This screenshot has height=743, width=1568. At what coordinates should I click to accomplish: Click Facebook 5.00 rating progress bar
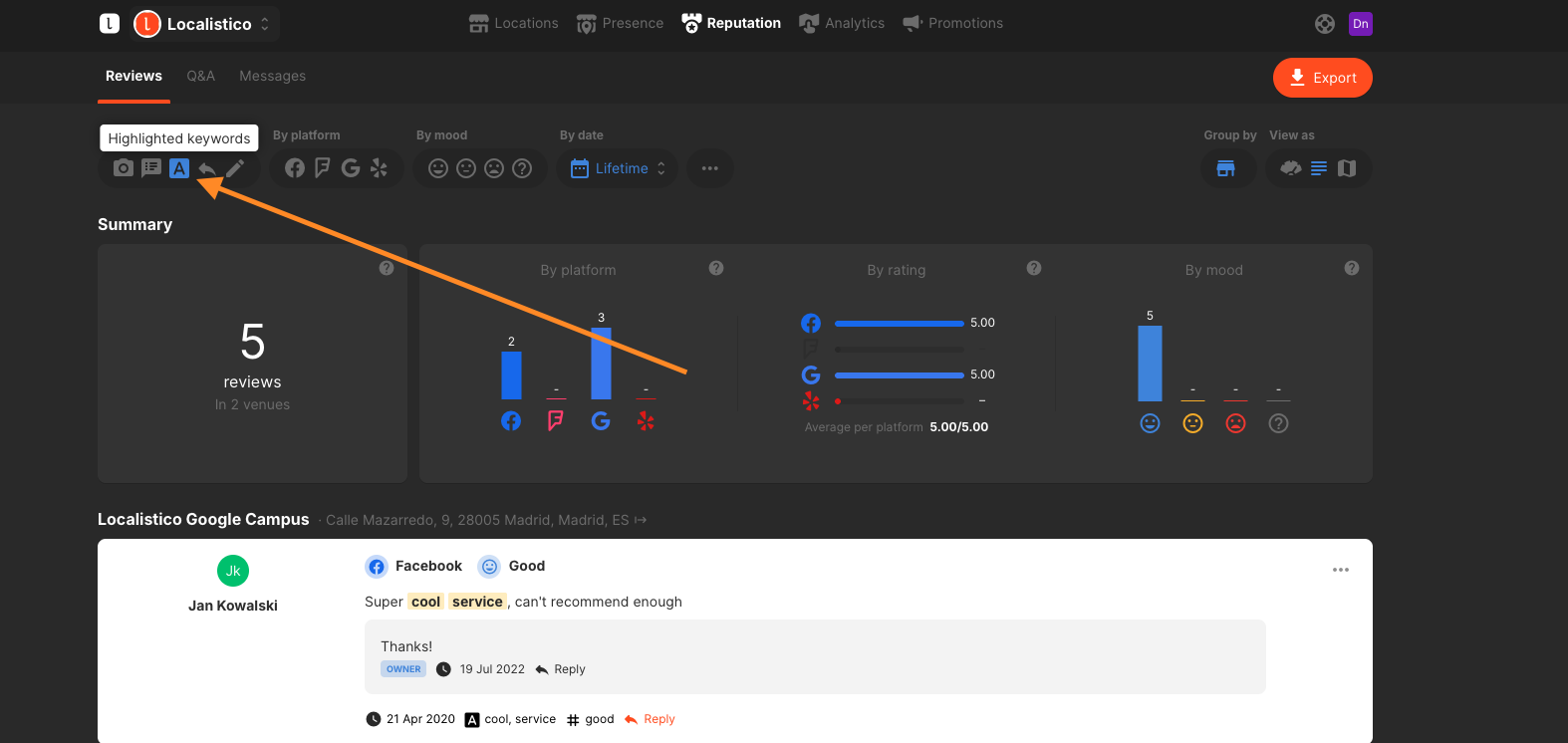(x=900, y=324)
